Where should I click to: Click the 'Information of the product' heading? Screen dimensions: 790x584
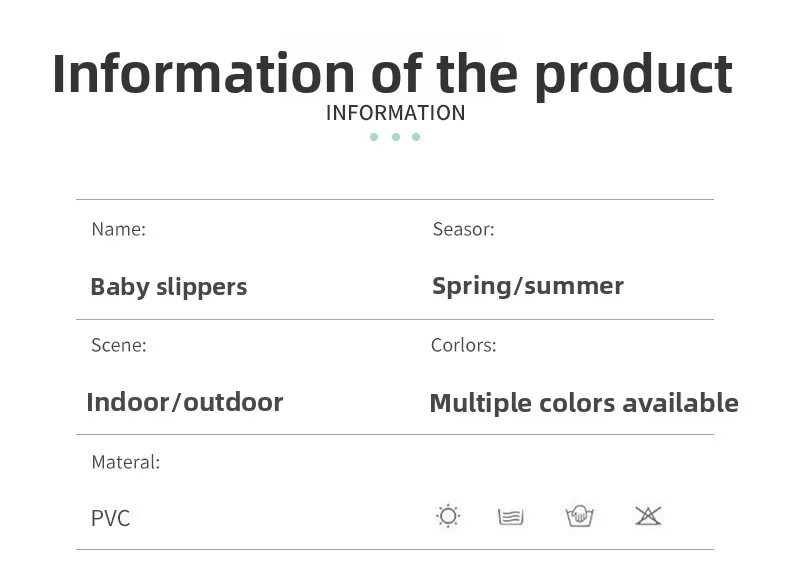click(x=392, y=74)
